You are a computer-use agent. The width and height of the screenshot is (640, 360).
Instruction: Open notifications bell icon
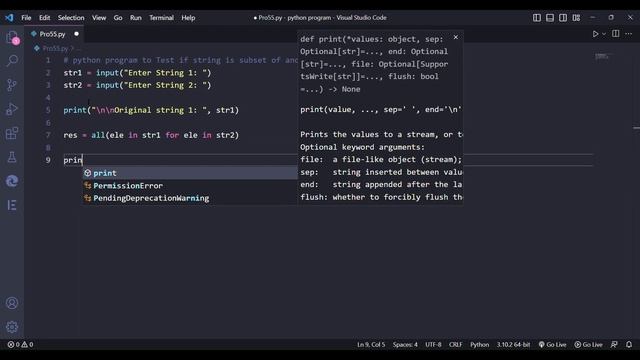tap(629, 344)
